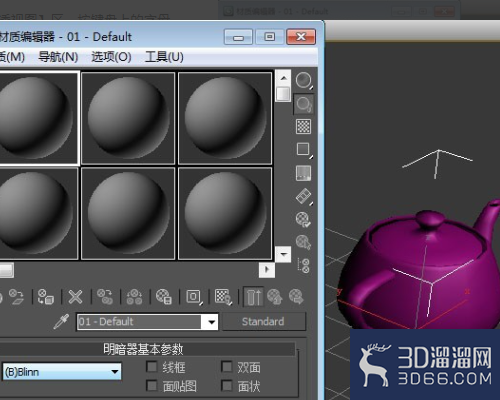This screenshot has height=400, width=500.
Task: Open the 01 - Default name dropdown arrow
Action: point(211,322)
